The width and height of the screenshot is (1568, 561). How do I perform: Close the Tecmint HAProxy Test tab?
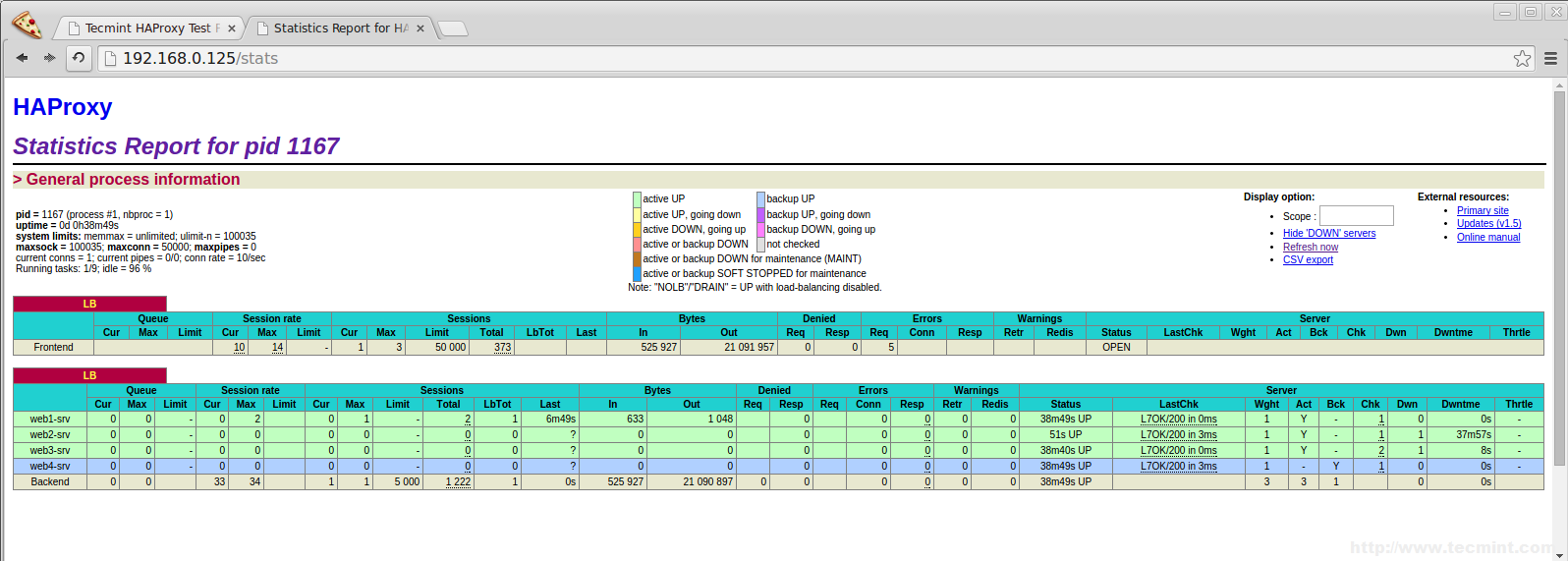point(232,28)
